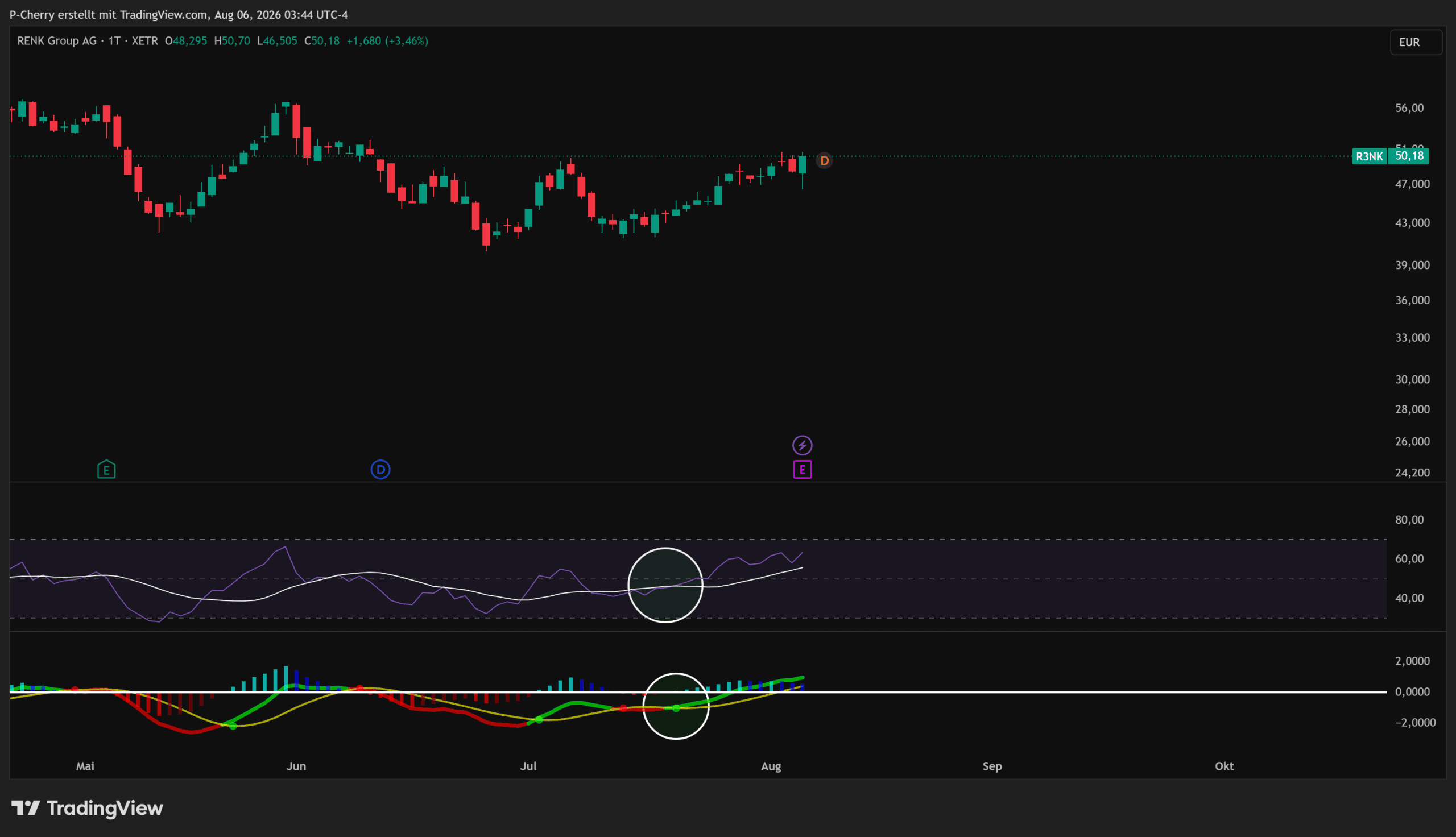This screenshot has width=1456, height=837.
Task: Click the 33,000 price axis label
Action: click(x=1412, y=337)
